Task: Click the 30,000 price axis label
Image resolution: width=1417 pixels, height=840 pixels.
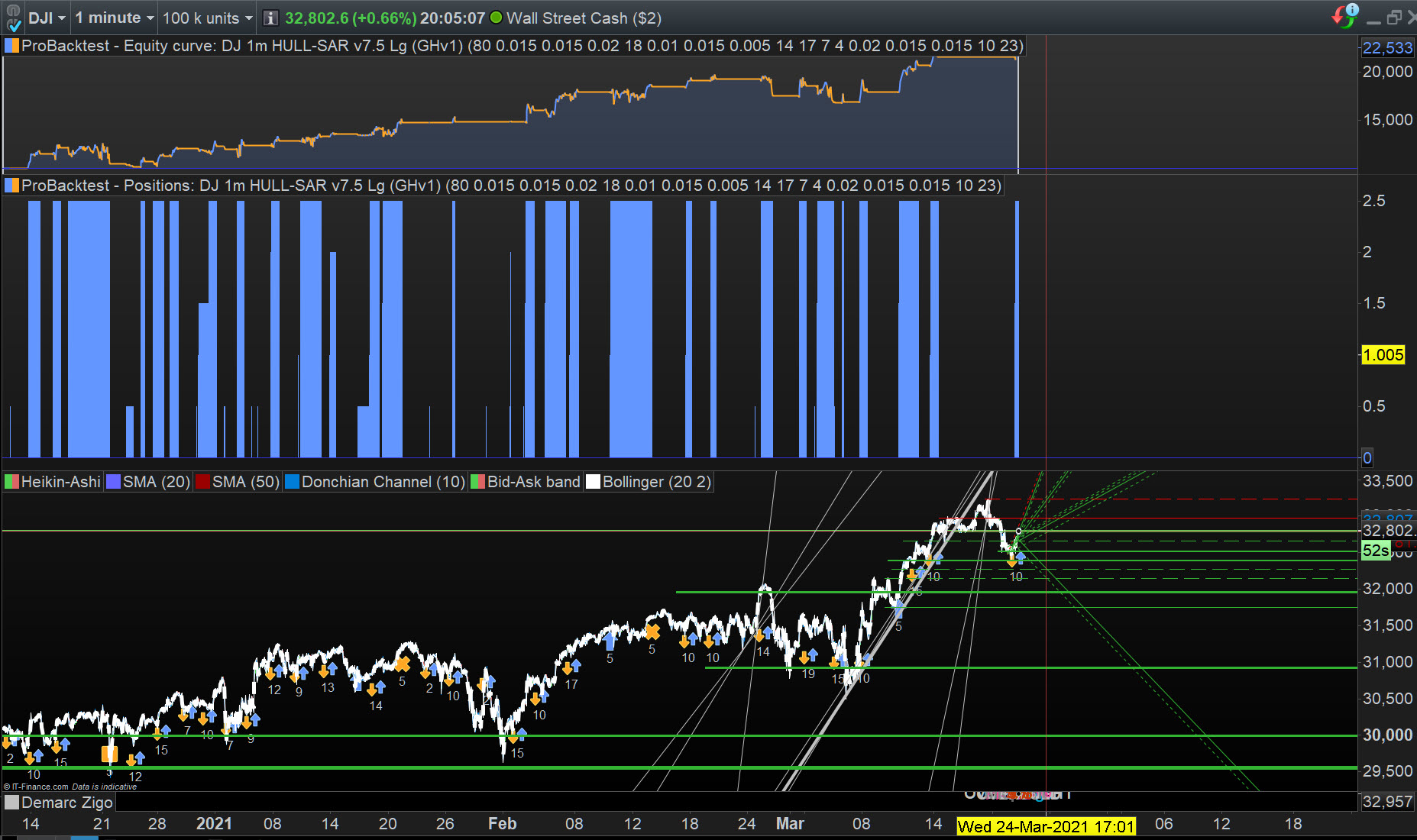Action: pos(1388,735)
